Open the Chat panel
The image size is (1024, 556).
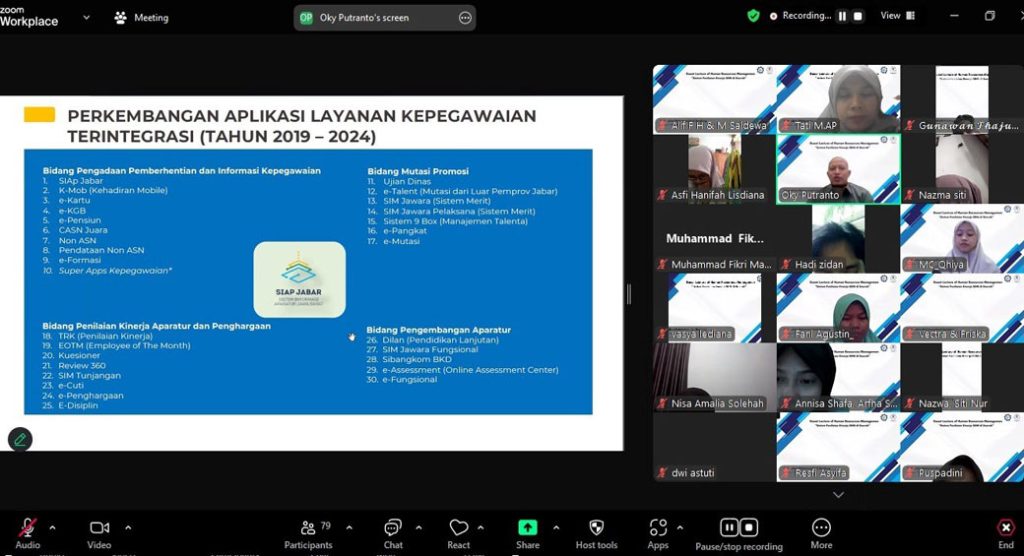392,533
